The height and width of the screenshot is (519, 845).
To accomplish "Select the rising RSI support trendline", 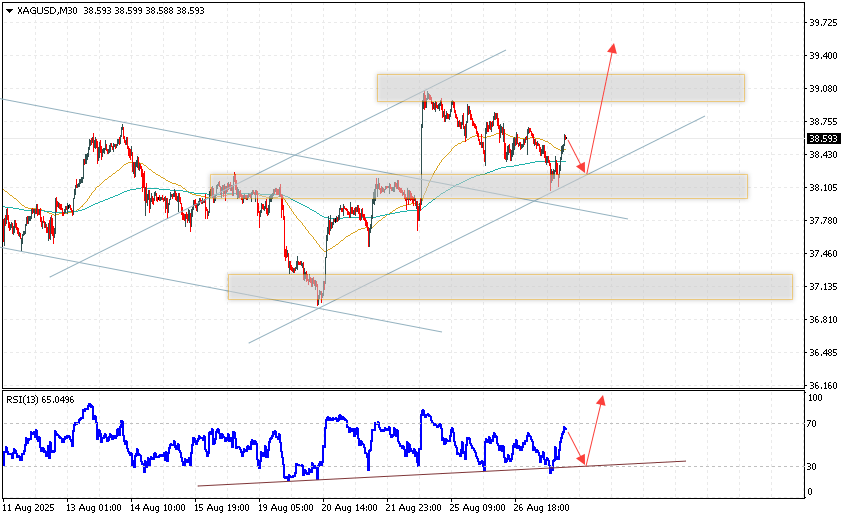I will (x=442, y=473).
